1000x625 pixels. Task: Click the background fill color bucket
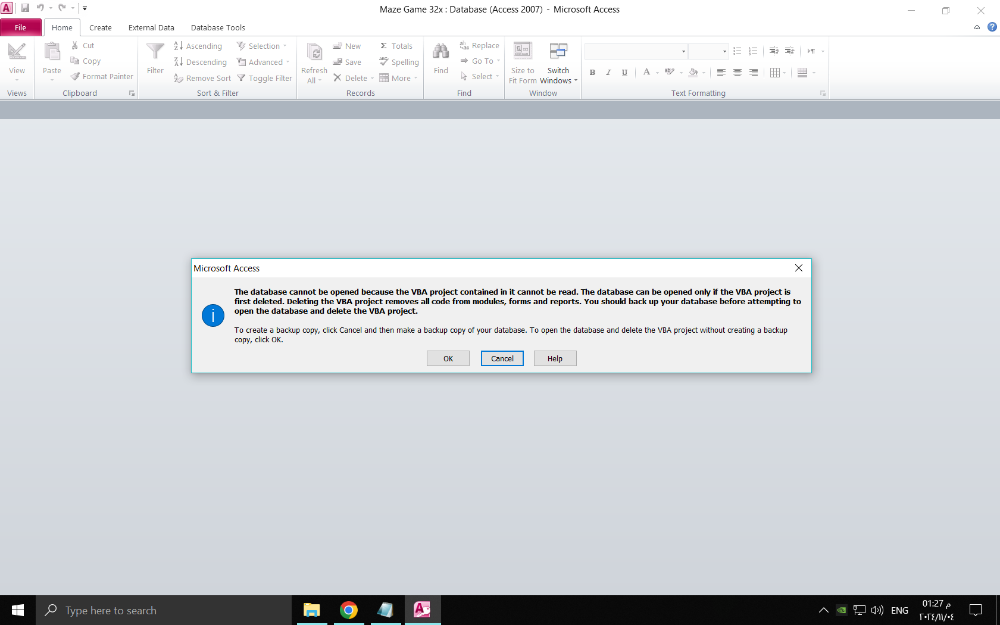pyautogui.click(x=693, y=72)
